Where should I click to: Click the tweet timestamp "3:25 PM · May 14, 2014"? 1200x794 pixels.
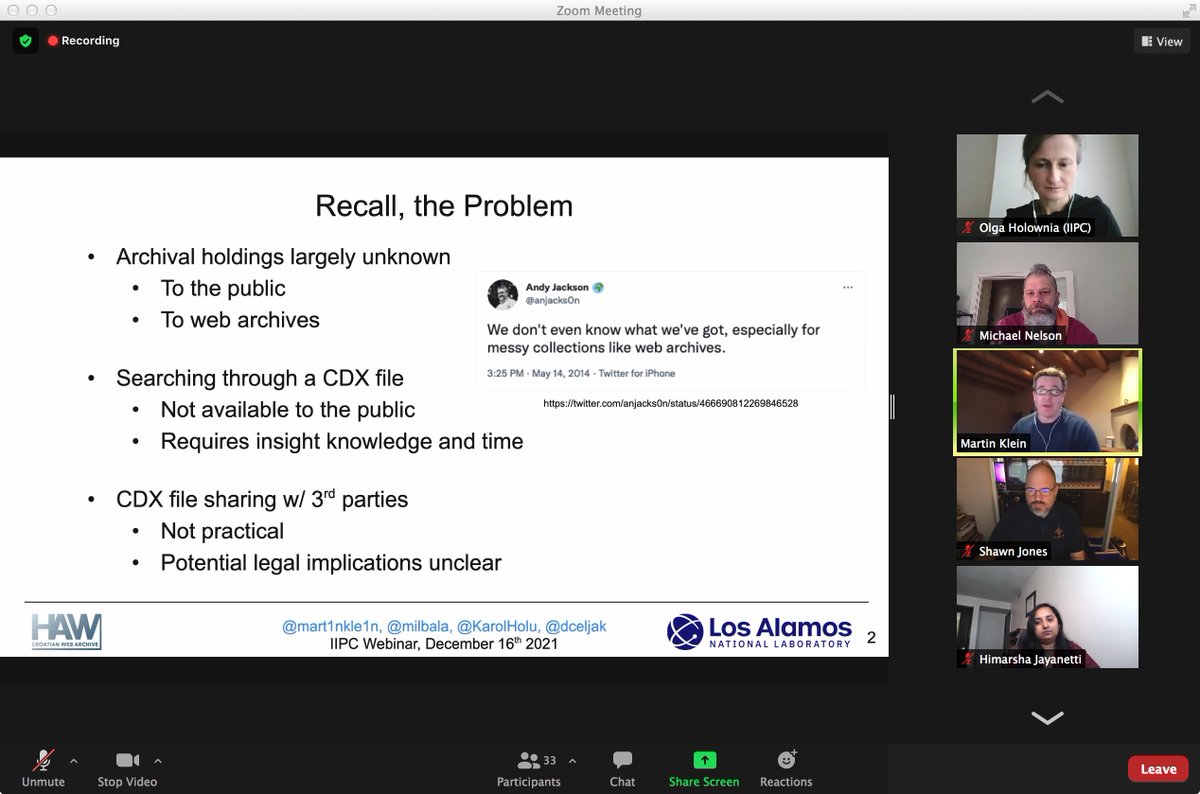point(538,373)
